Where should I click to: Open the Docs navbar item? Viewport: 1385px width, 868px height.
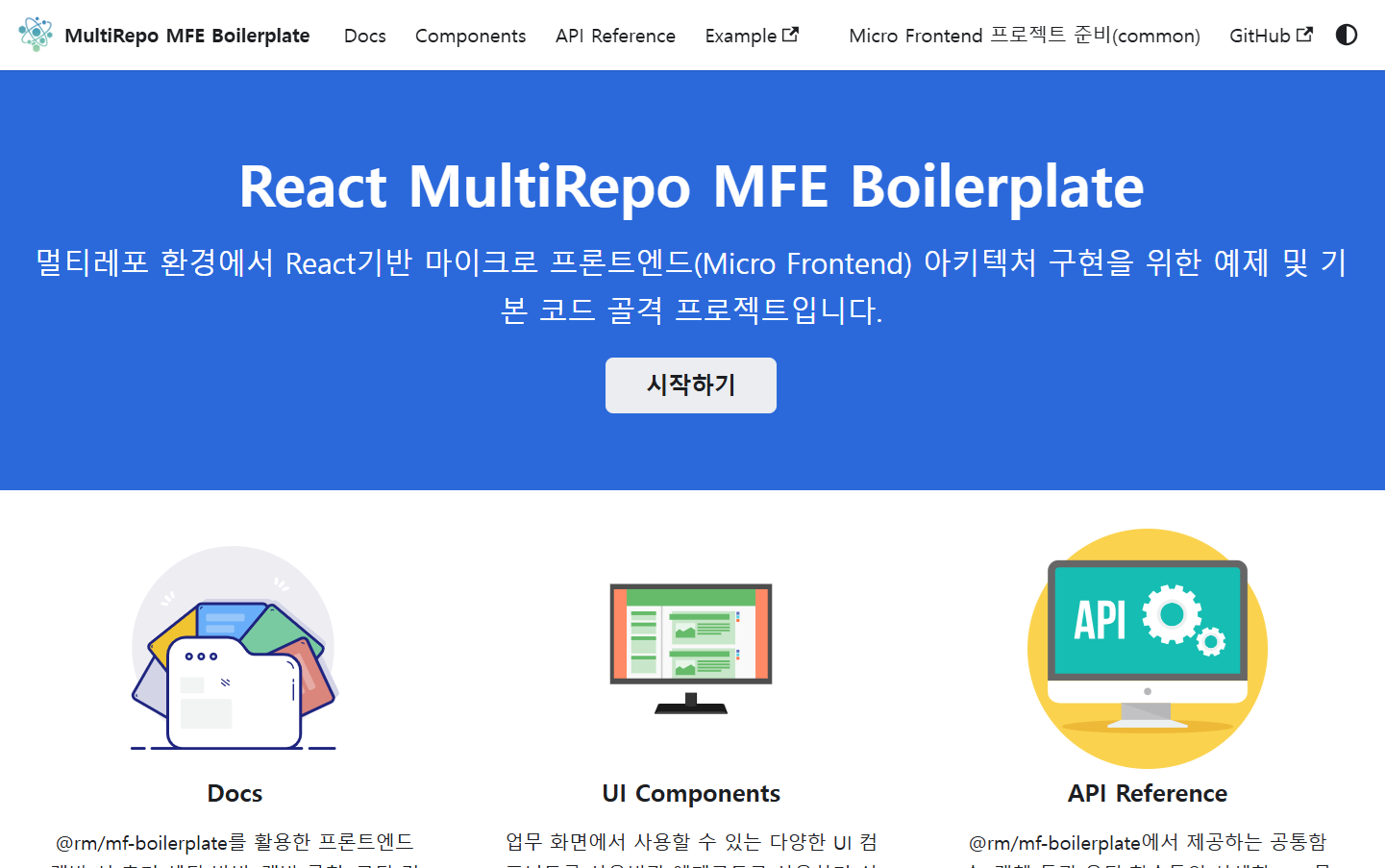(364, 36)
